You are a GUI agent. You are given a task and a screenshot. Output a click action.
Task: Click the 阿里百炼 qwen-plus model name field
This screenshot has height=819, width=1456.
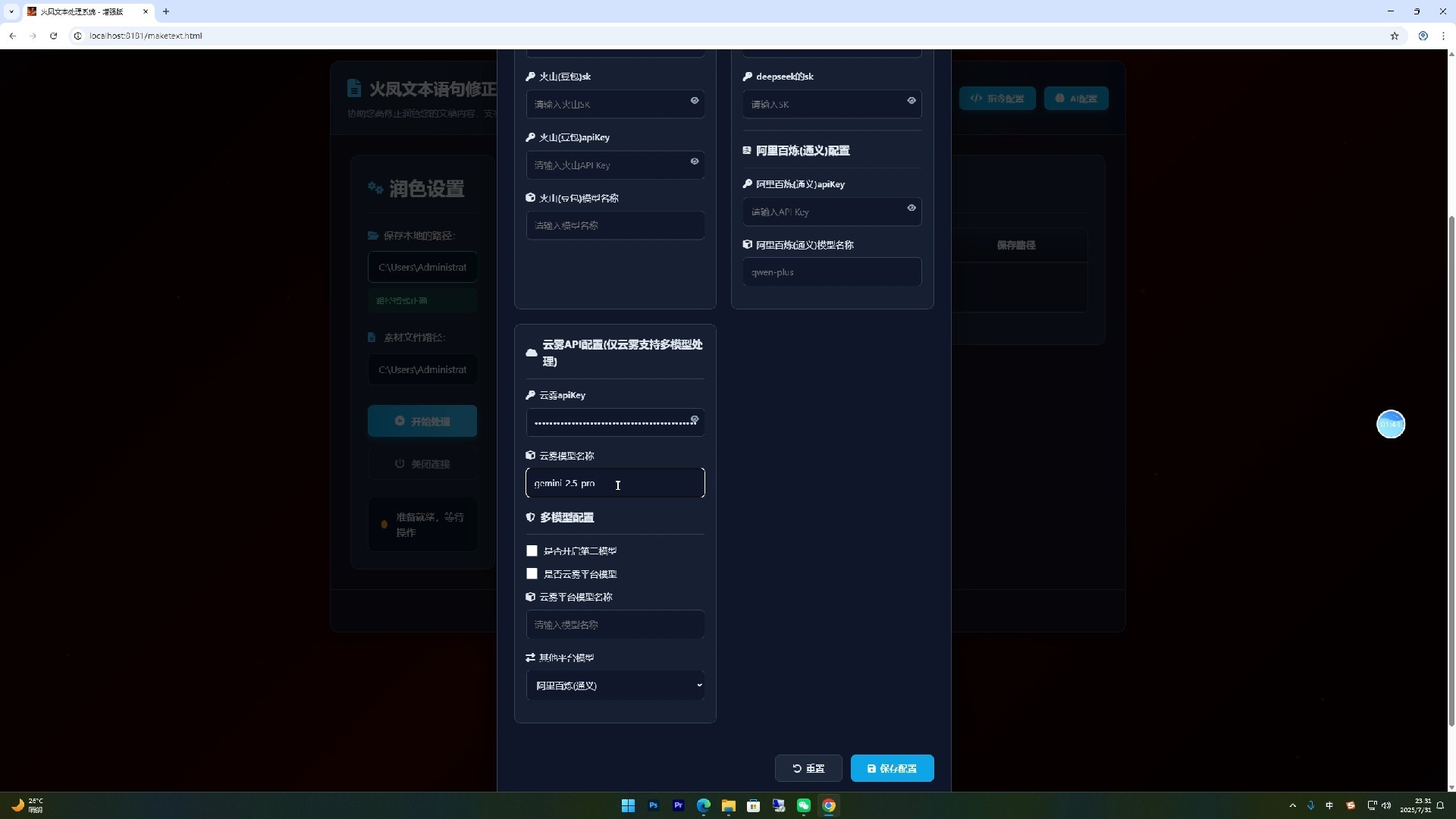pos(831,272)
